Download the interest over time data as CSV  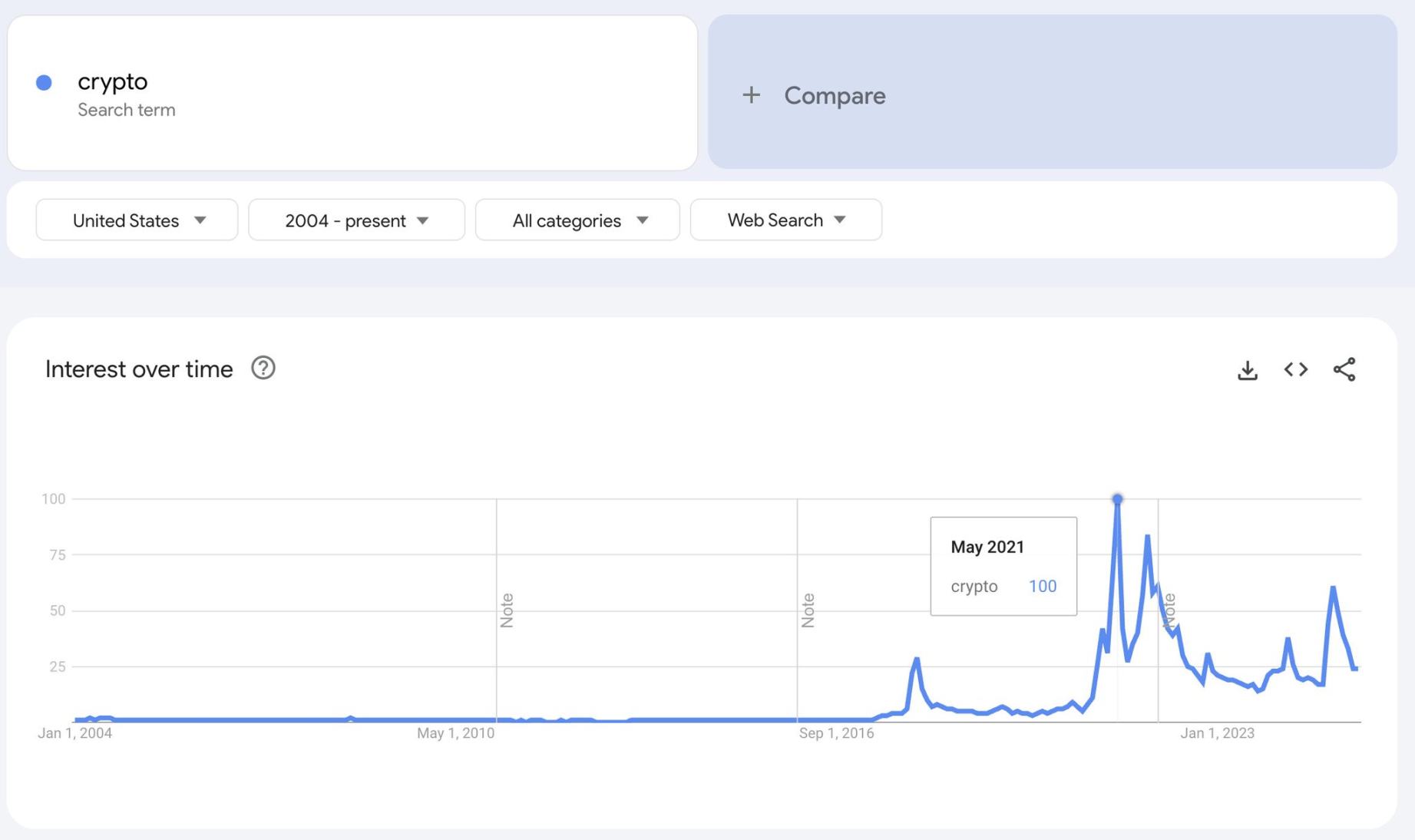coord(1247,370)
